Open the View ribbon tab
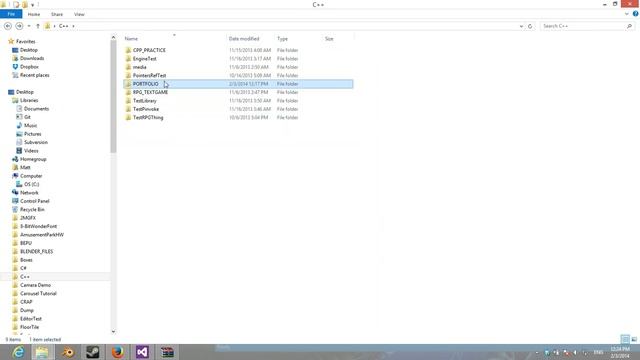 (79, 14)
